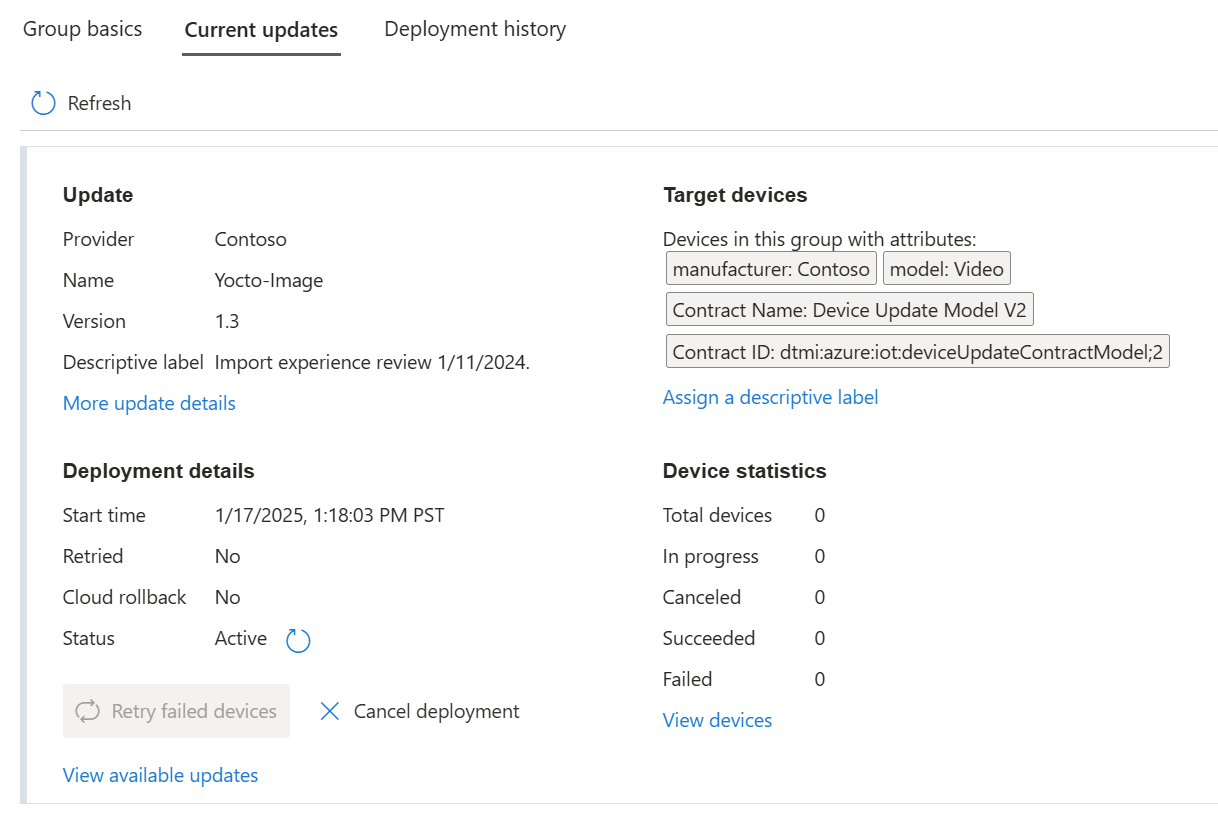Click the Start time value text
Image resolution: width=1218 pixels, height=825 pixels.
point(329,515)
